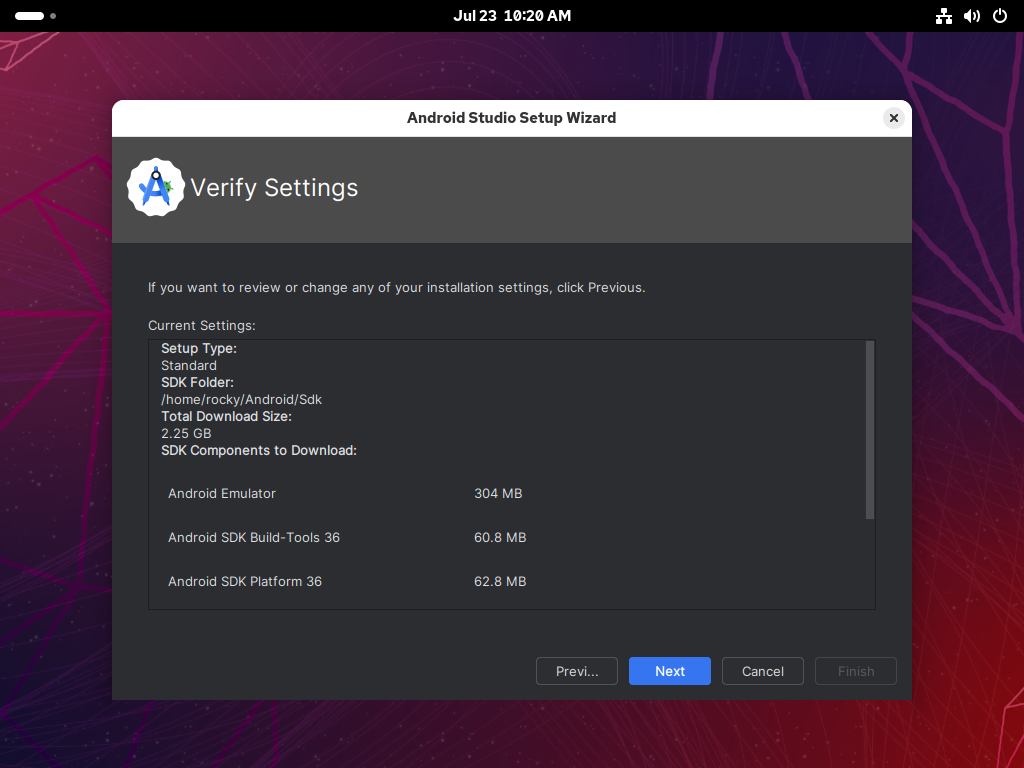Open the Activities pill in top-left corner

pyautogui.click(x=29, y=16)
